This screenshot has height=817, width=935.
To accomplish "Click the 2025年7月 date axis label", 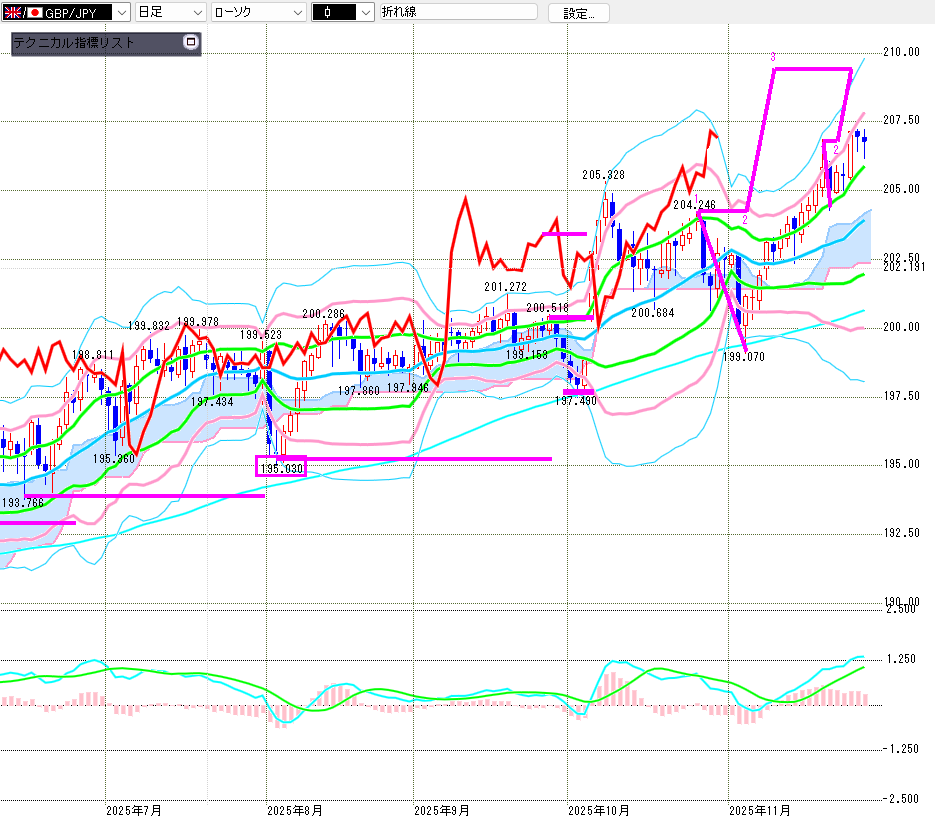I will [x=133, y=808].
